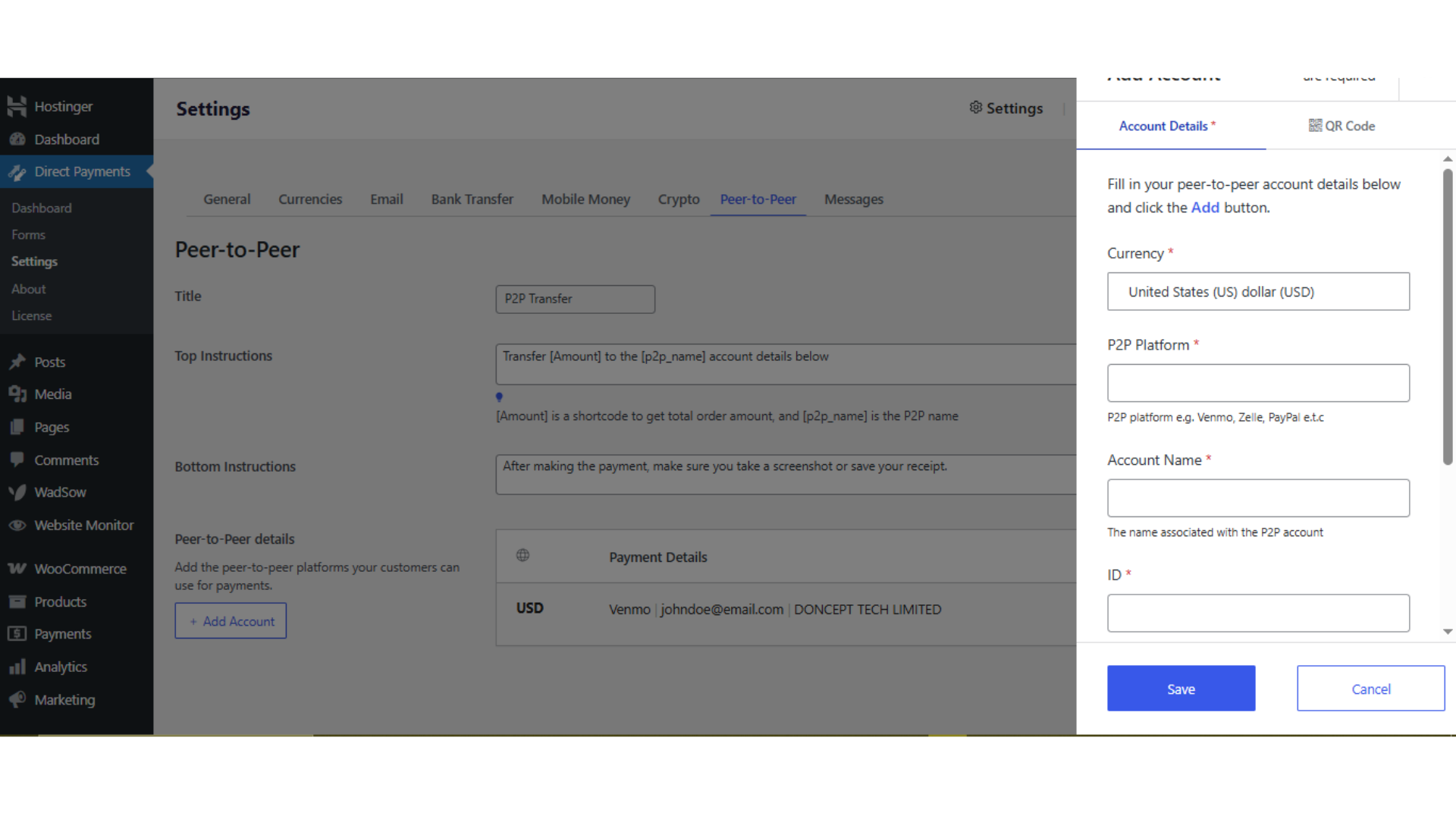Click the Marketing megaphone icon
The width and height of the screenshot is (1456, 819).
point(17,700)
